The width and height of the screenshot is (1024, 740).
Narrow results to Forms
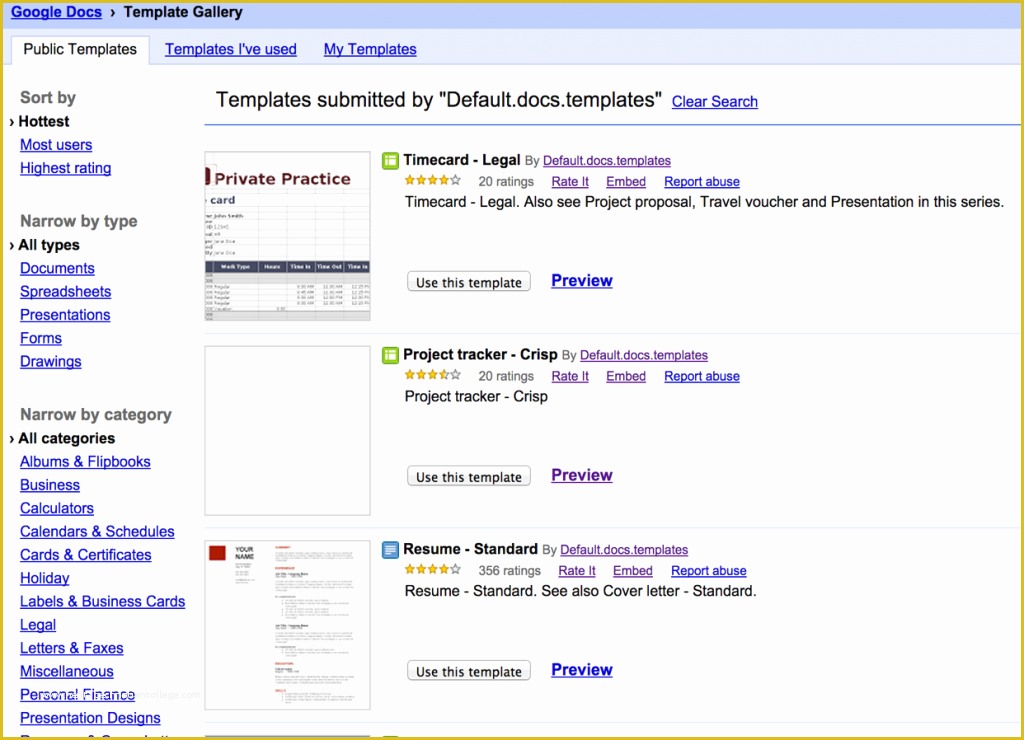41,338
